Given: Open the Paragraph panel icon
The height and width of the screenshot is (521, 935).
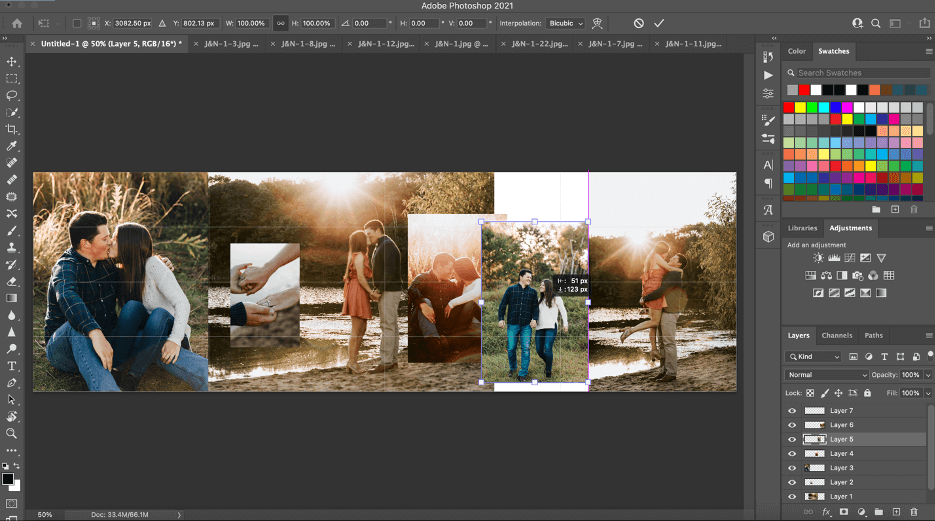Looking at the screenshot, I should coord(768,183).
